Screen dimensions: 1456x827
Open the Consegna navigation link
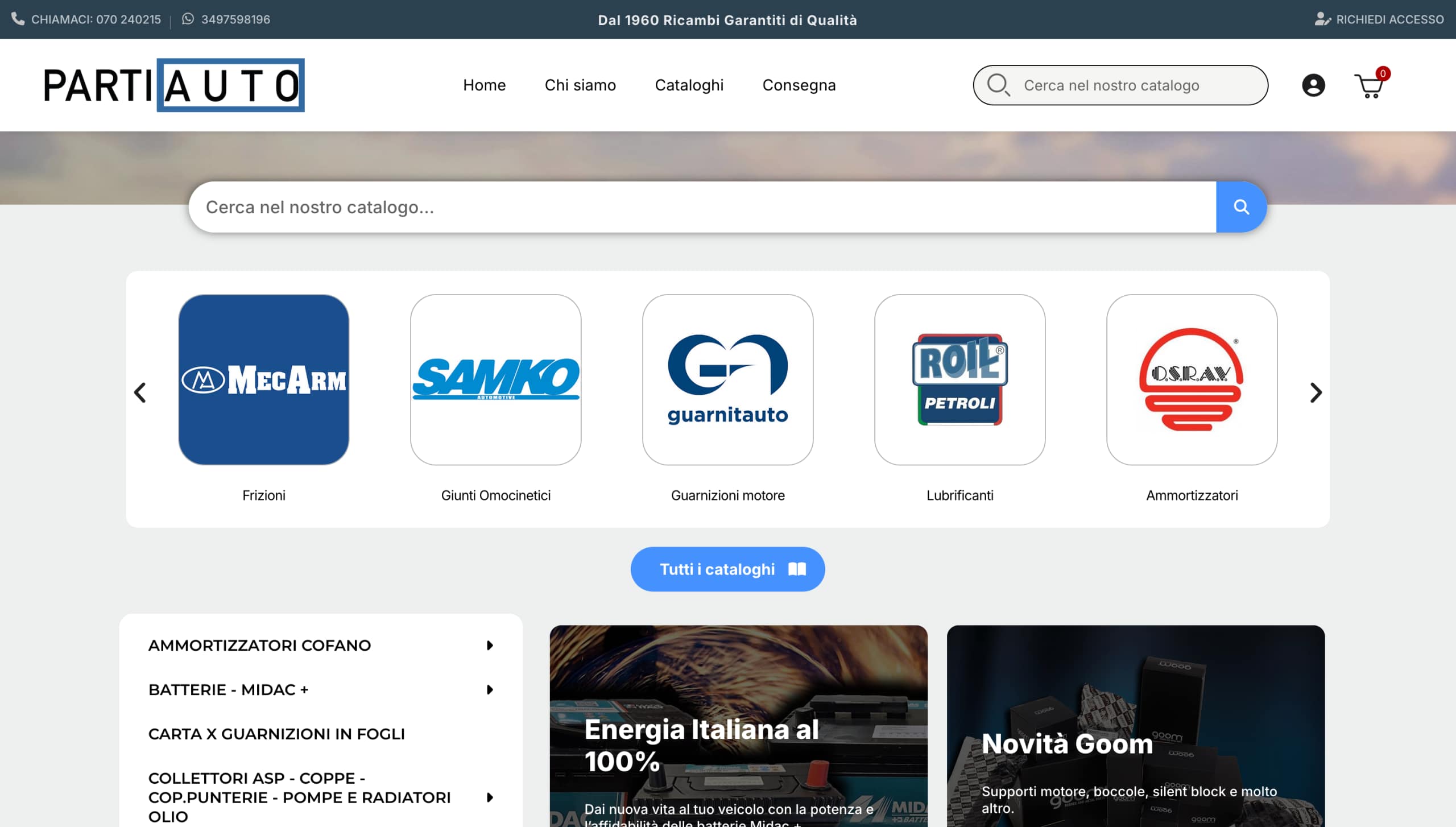[799, 85]
